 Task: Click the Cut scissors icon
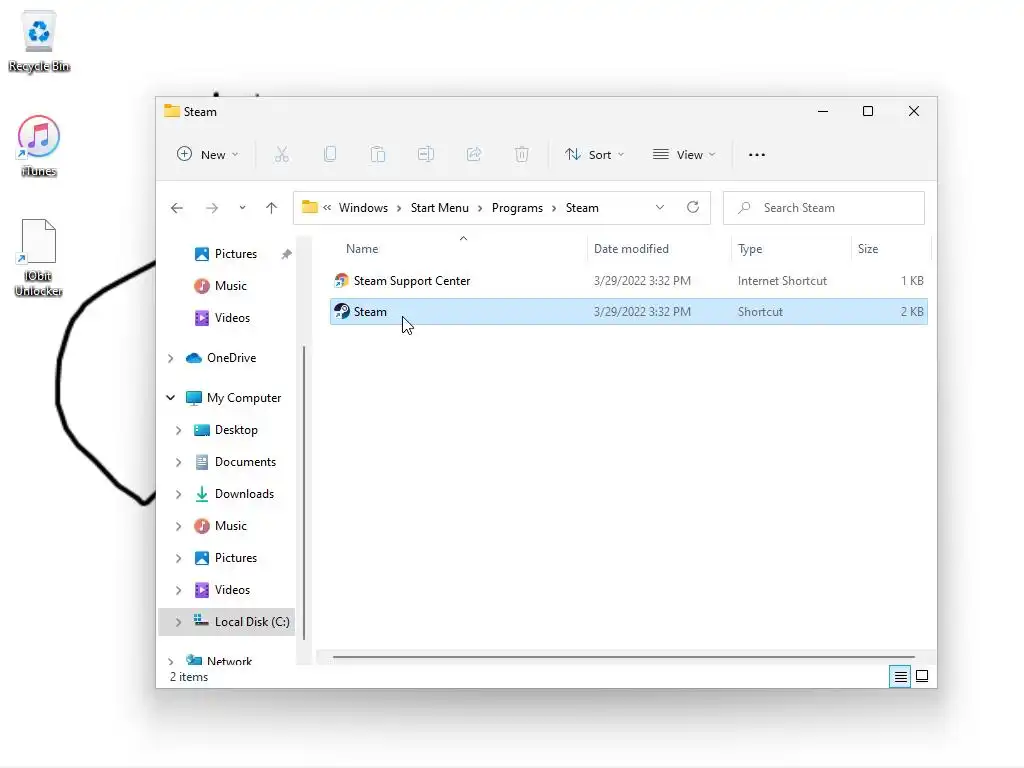click(281, 155)
